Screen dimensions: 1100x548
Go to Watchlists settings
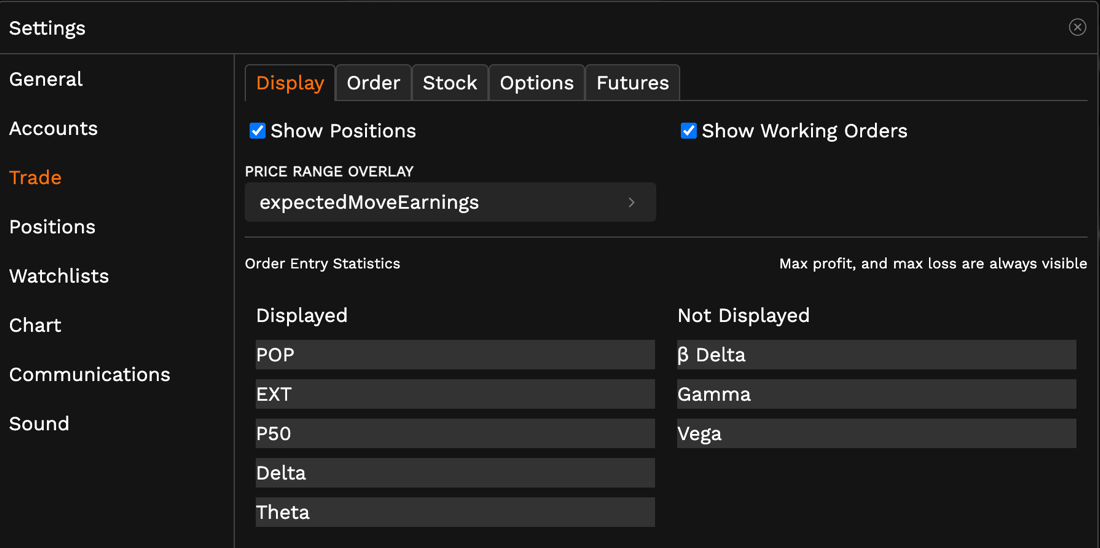tap(58, 276)
